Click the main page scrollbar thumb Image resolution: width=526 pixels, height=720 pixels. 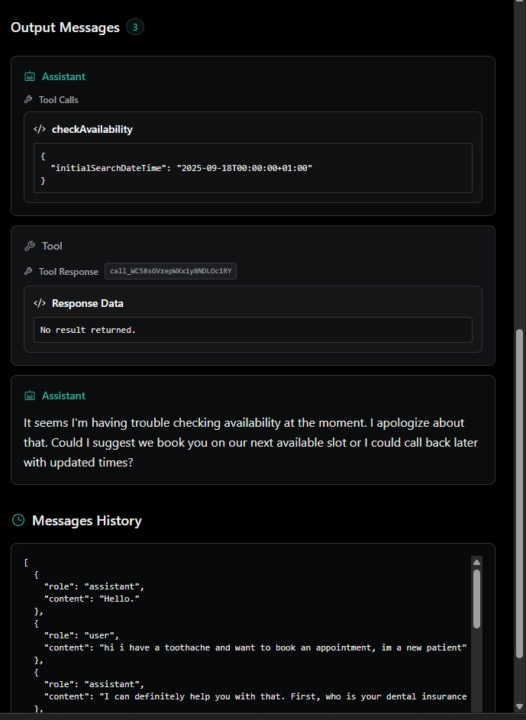click(x=519, y=494)
